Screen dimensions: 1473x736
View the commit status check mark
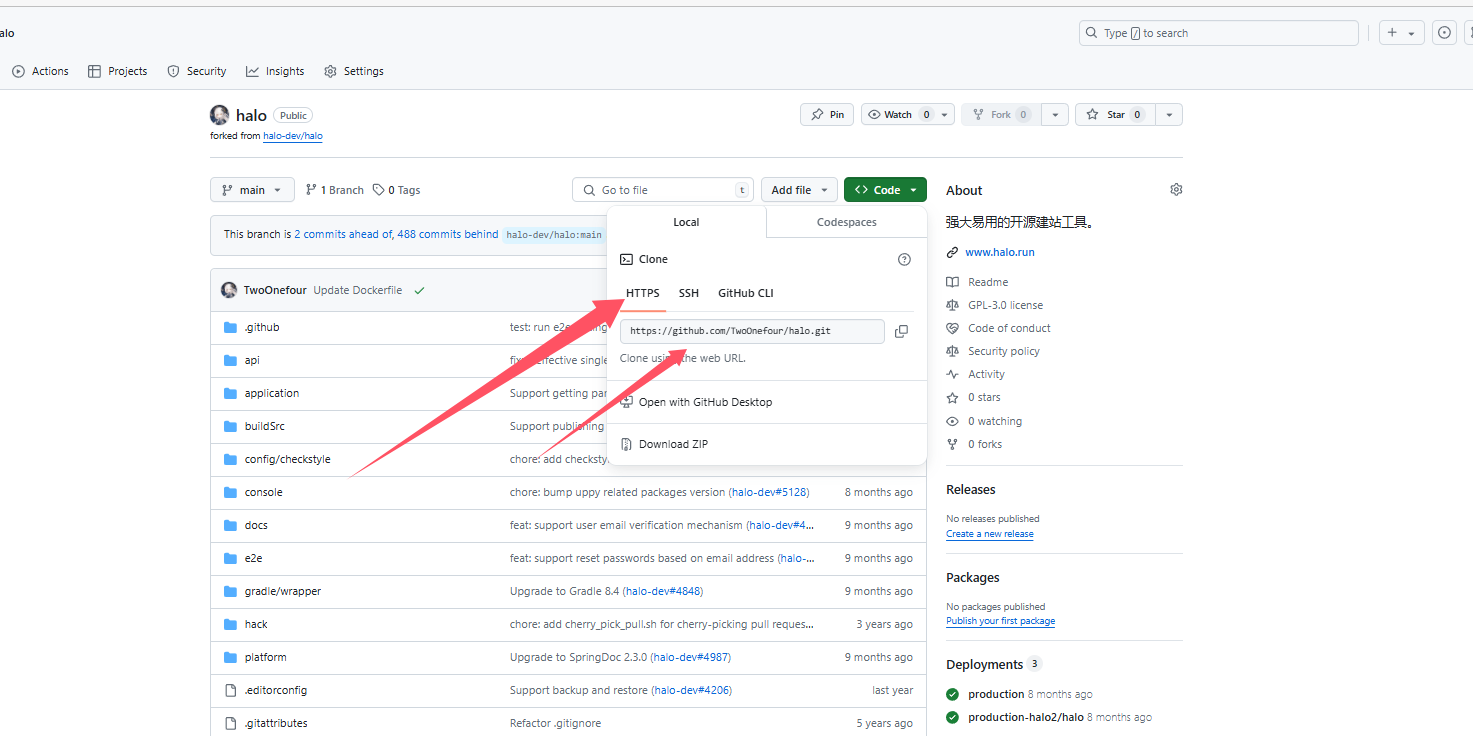coord(419,290)
